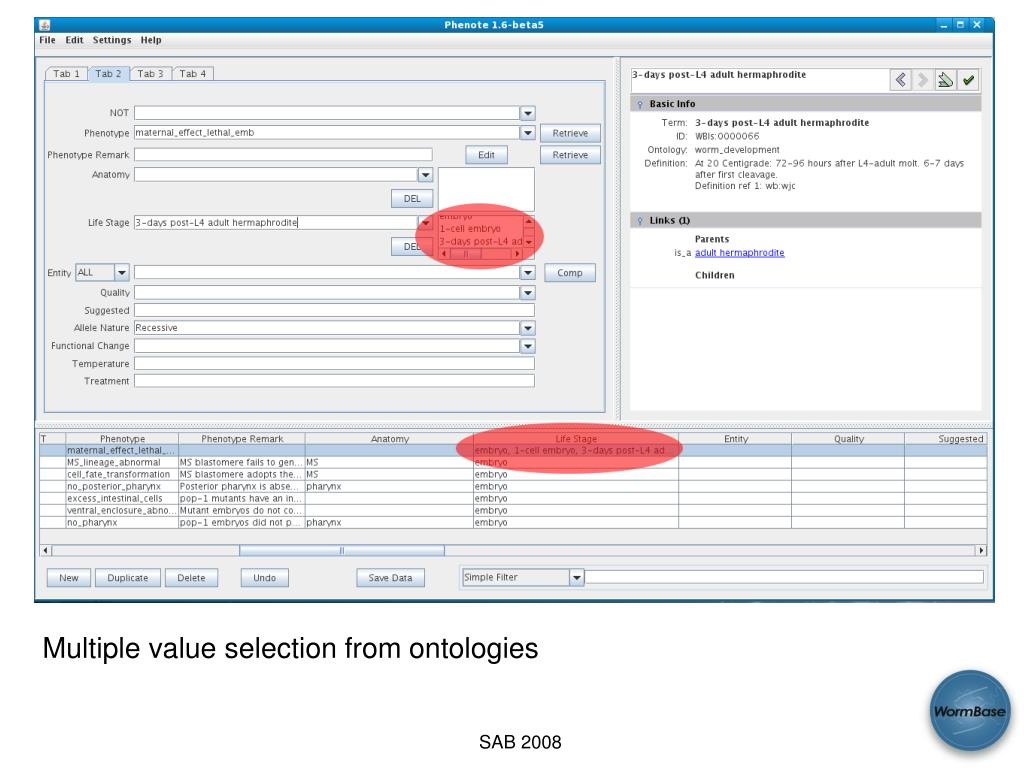This screenshot has width=1024, height=768.
Task: Open the Anatomy dropdown arrow
Action: click(425, 175)
